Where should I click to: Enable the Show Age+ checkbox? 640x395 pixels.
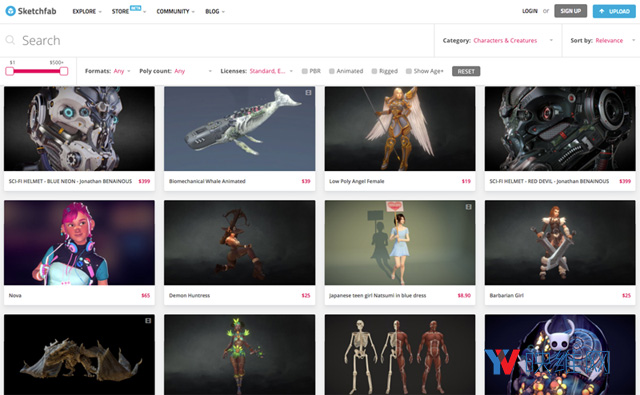409,71
